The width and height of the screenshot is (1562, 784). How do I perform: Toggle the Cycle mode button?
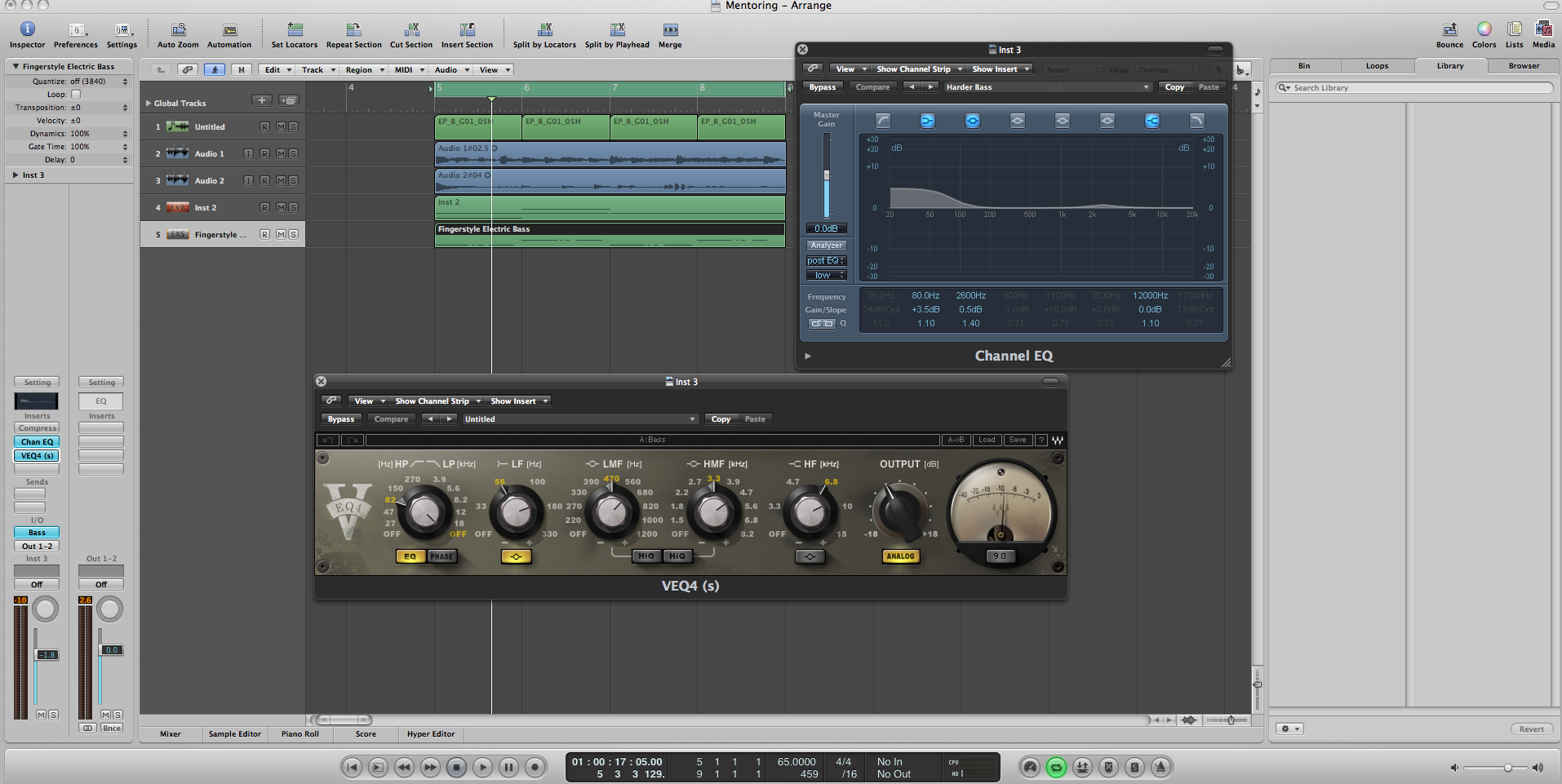coord(1056,767)
